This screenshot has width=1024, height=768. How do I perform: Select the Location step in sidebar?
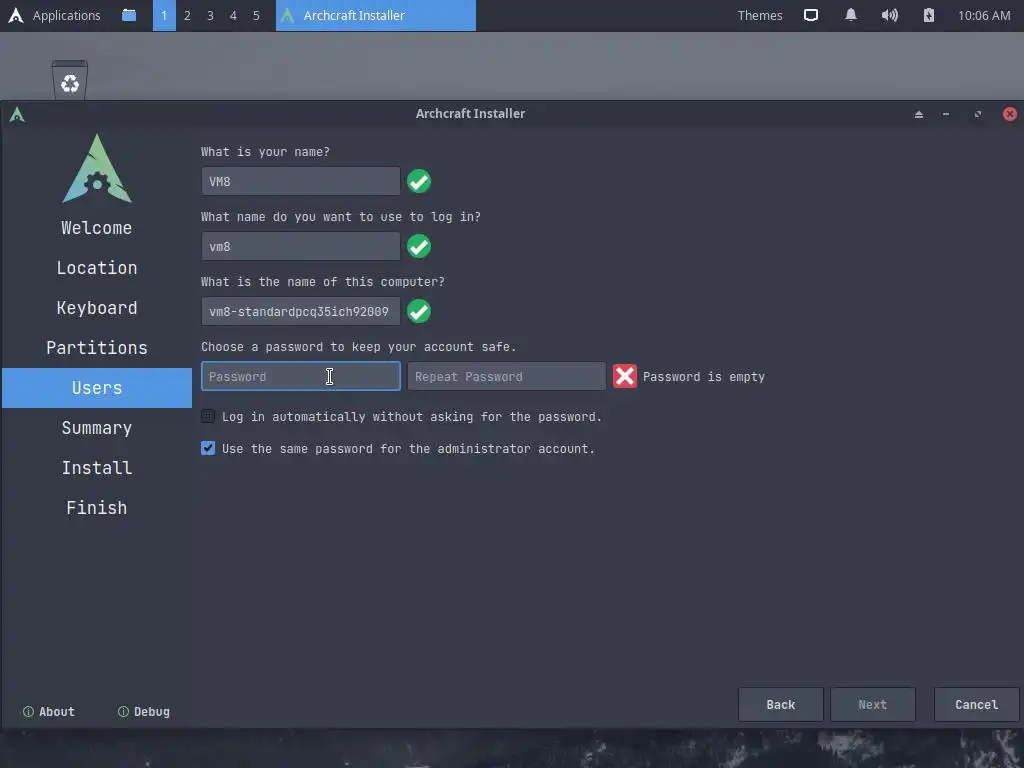pos(97,268)
